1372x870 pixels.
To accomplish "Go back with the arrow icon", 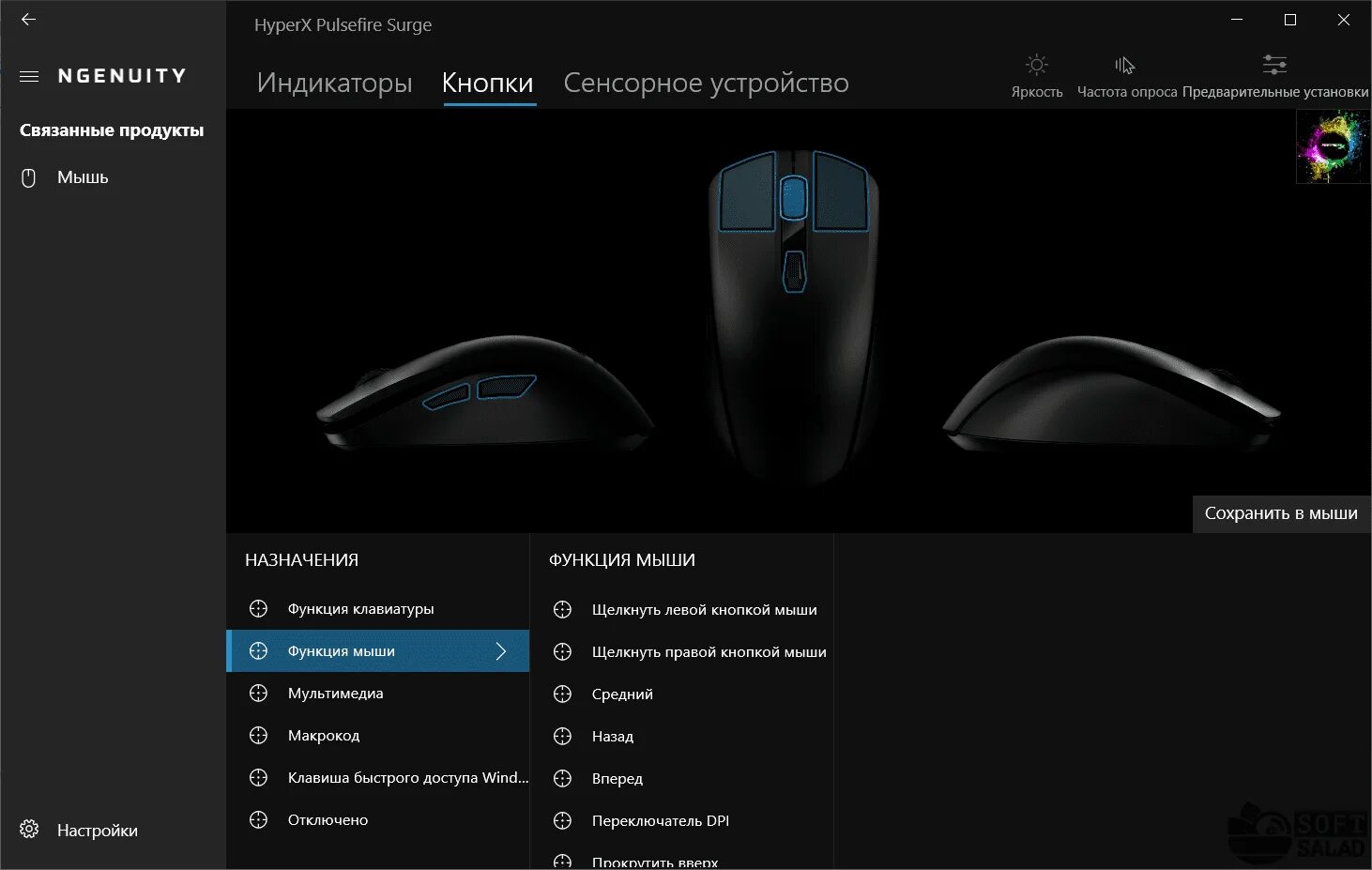I will click(29, 19).
